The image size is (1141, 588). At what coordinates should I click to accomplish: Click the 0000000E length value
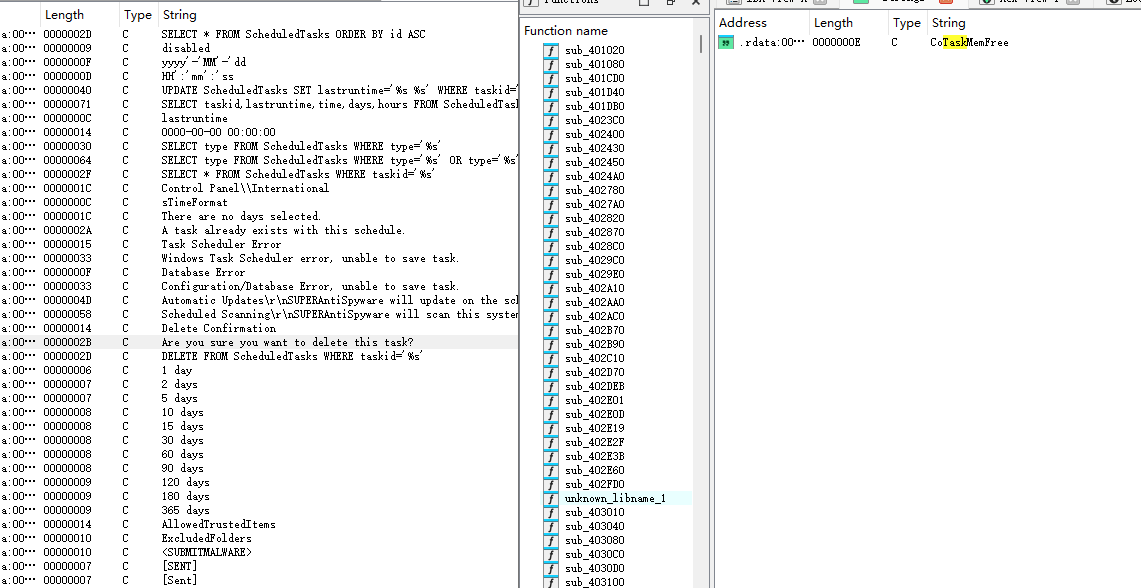[836, 42]
